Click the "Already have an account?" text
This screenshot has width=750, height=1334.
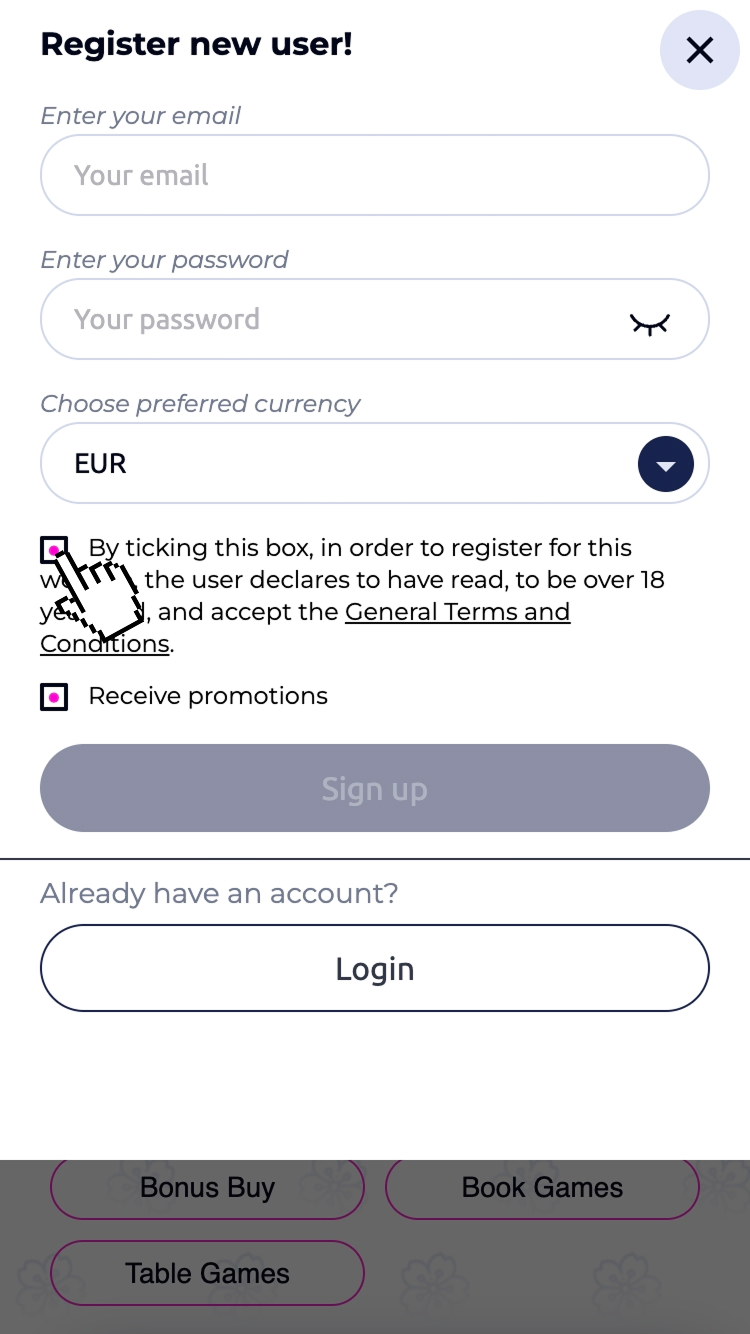pos(219,893)
